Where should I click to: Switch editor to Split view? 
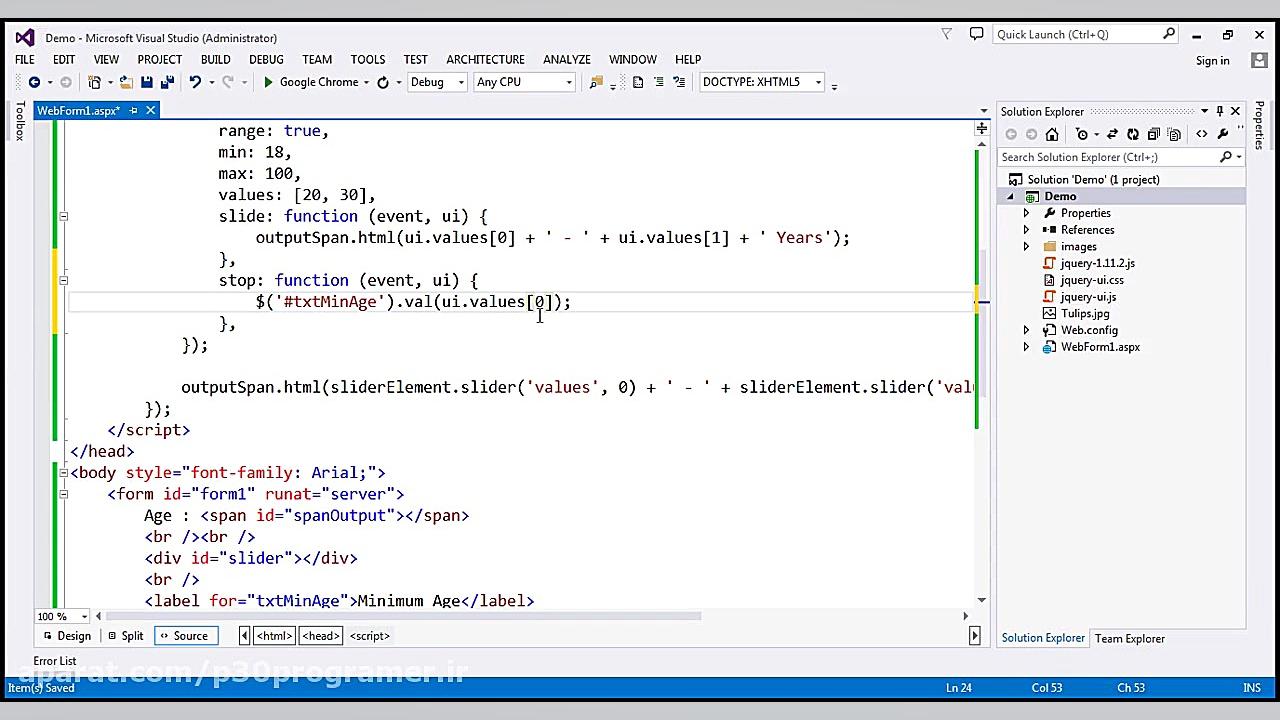click(x=125, y=636)
